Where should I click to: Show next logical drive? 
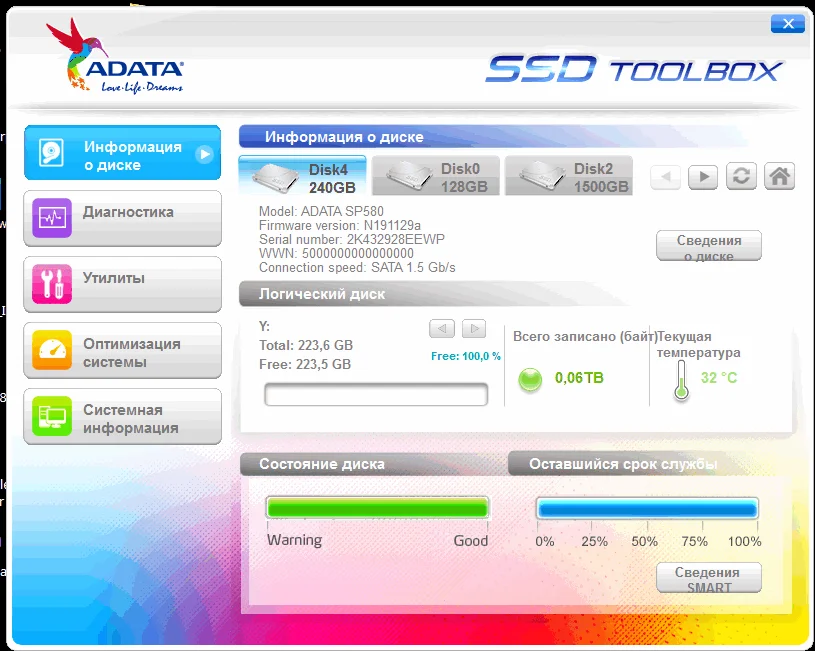[x=474, y=329]
